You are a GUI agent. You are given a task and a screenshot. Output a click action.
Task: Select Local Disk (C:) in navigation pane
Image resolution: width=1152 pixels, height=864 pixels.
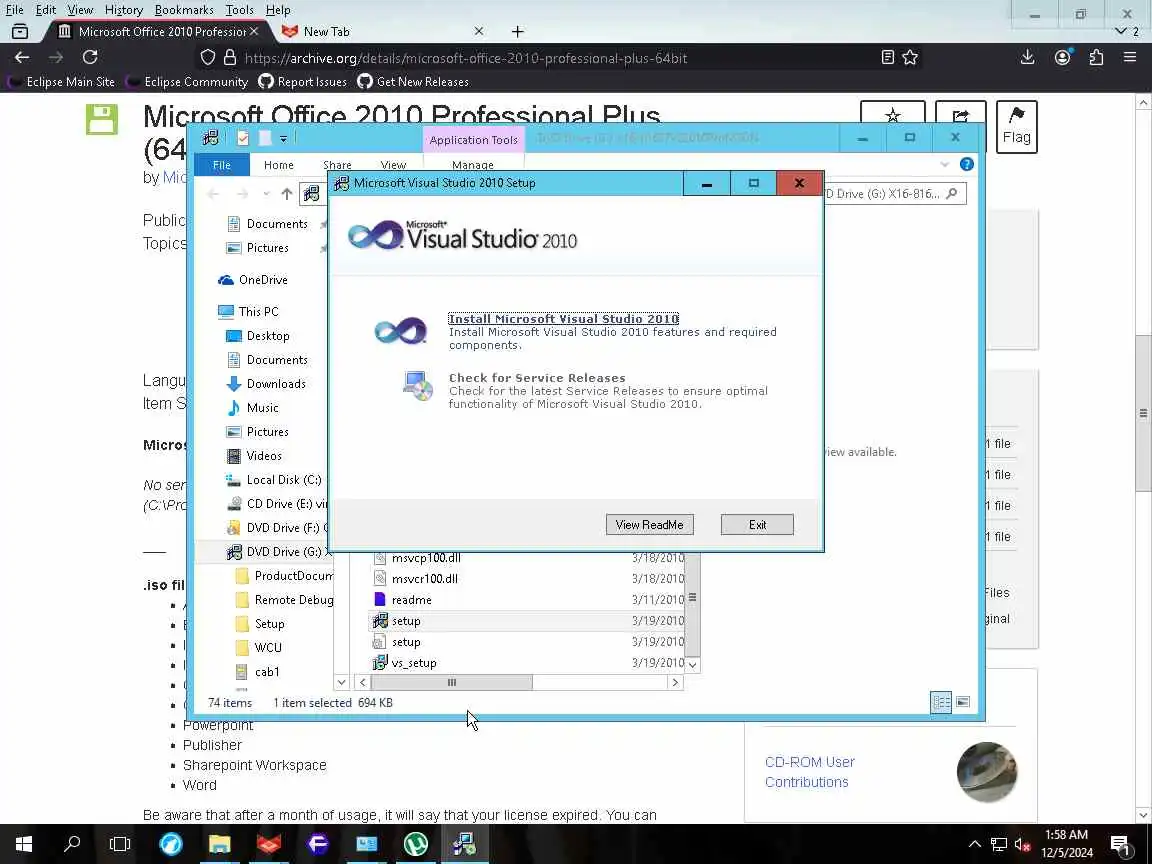tap(274, 480)
